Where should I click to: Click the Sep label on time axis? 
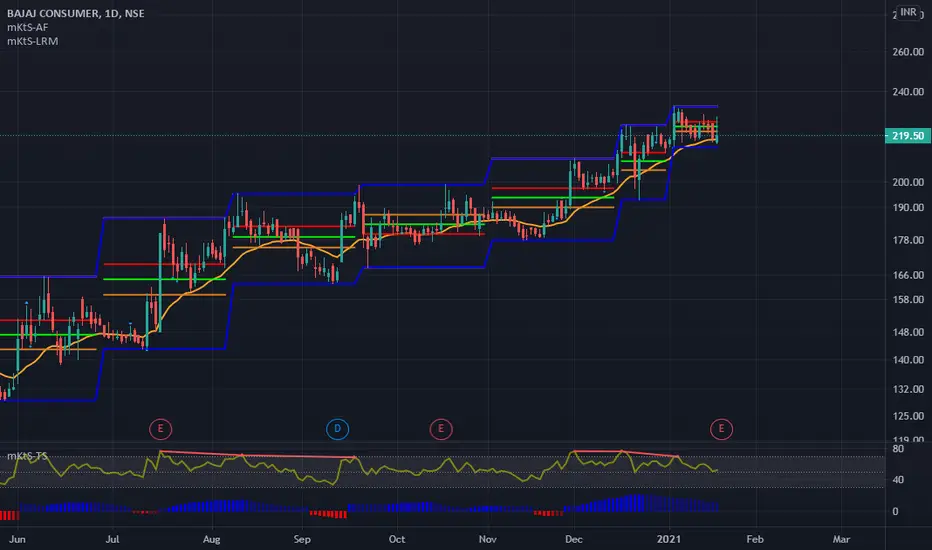(302, 539)
